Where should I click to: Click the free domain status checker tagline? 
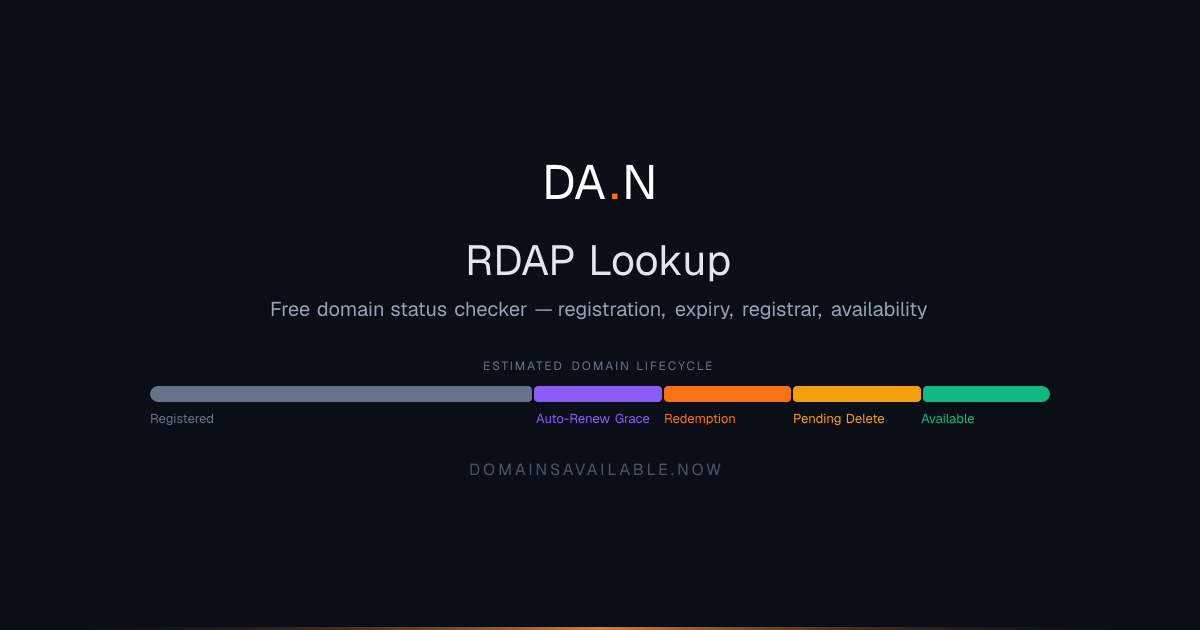tap(598, 310)
